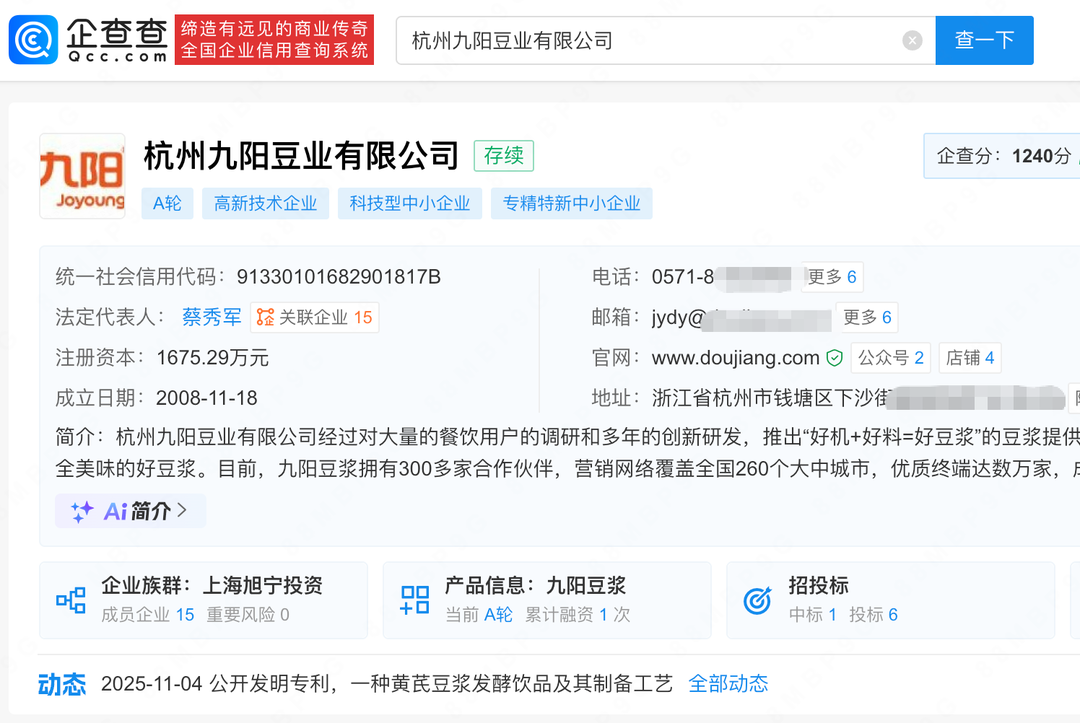Clear the search box with the X icon

[912, 40]
